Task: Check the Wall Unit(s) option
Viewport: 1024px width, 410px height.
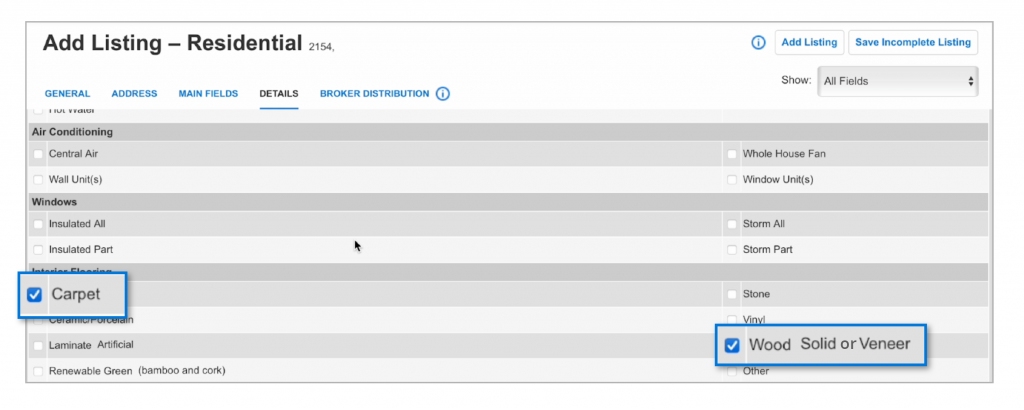Action: coord(38,179)
